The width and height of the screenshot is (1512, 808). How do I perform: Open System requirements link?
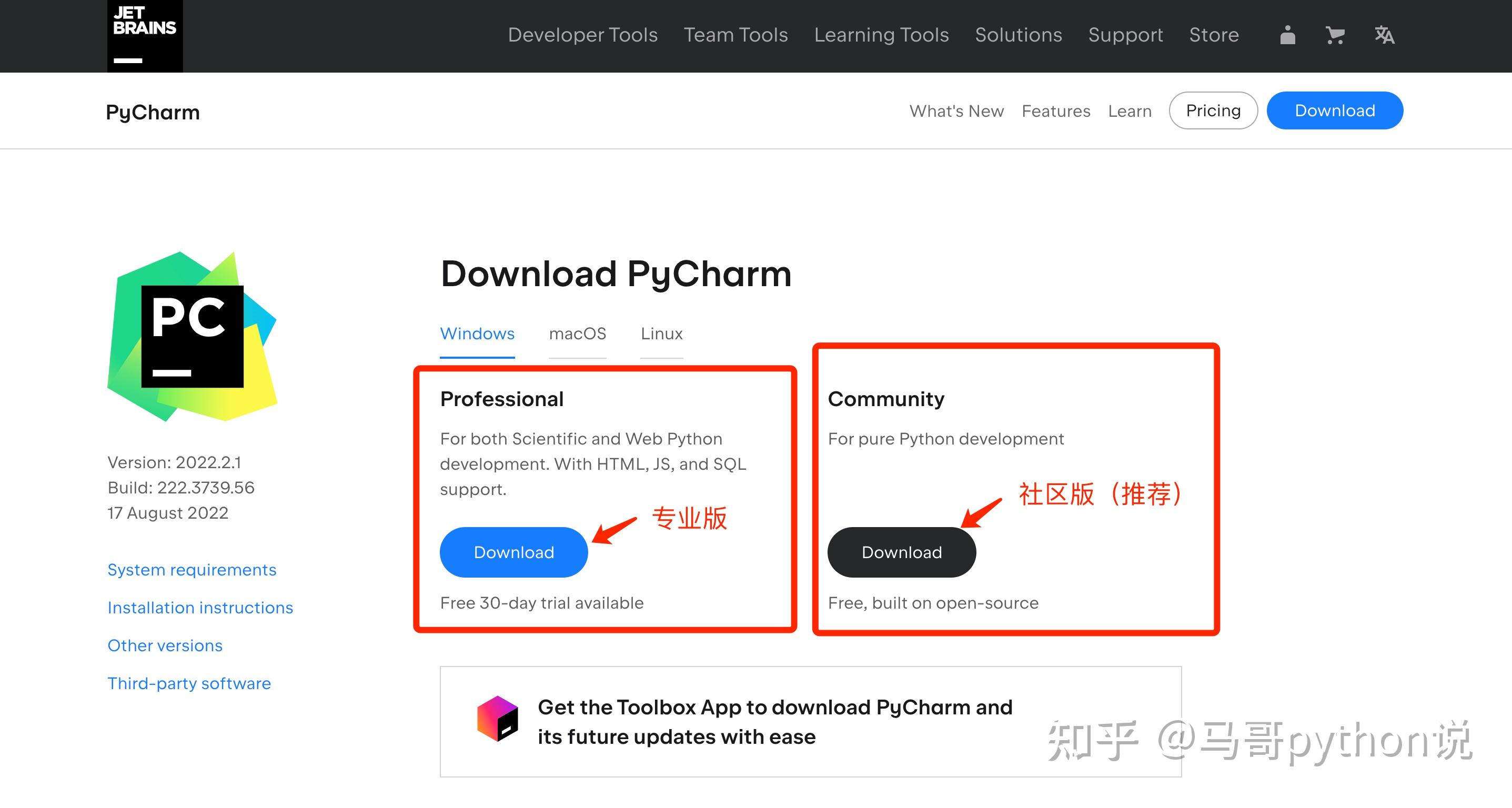click(x=192, y=570)
